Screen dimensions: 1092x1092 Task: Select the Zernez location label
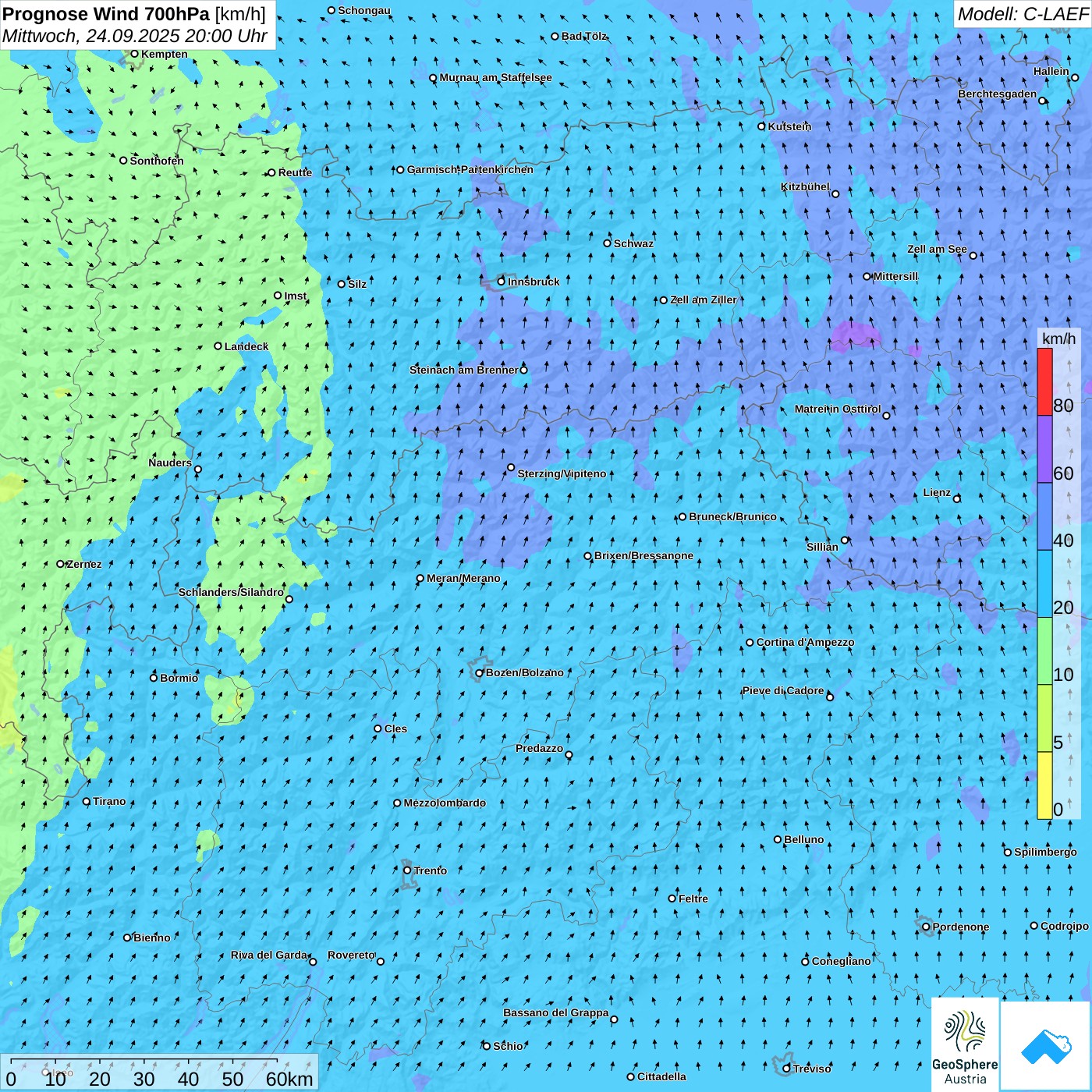tap(84, 564)
